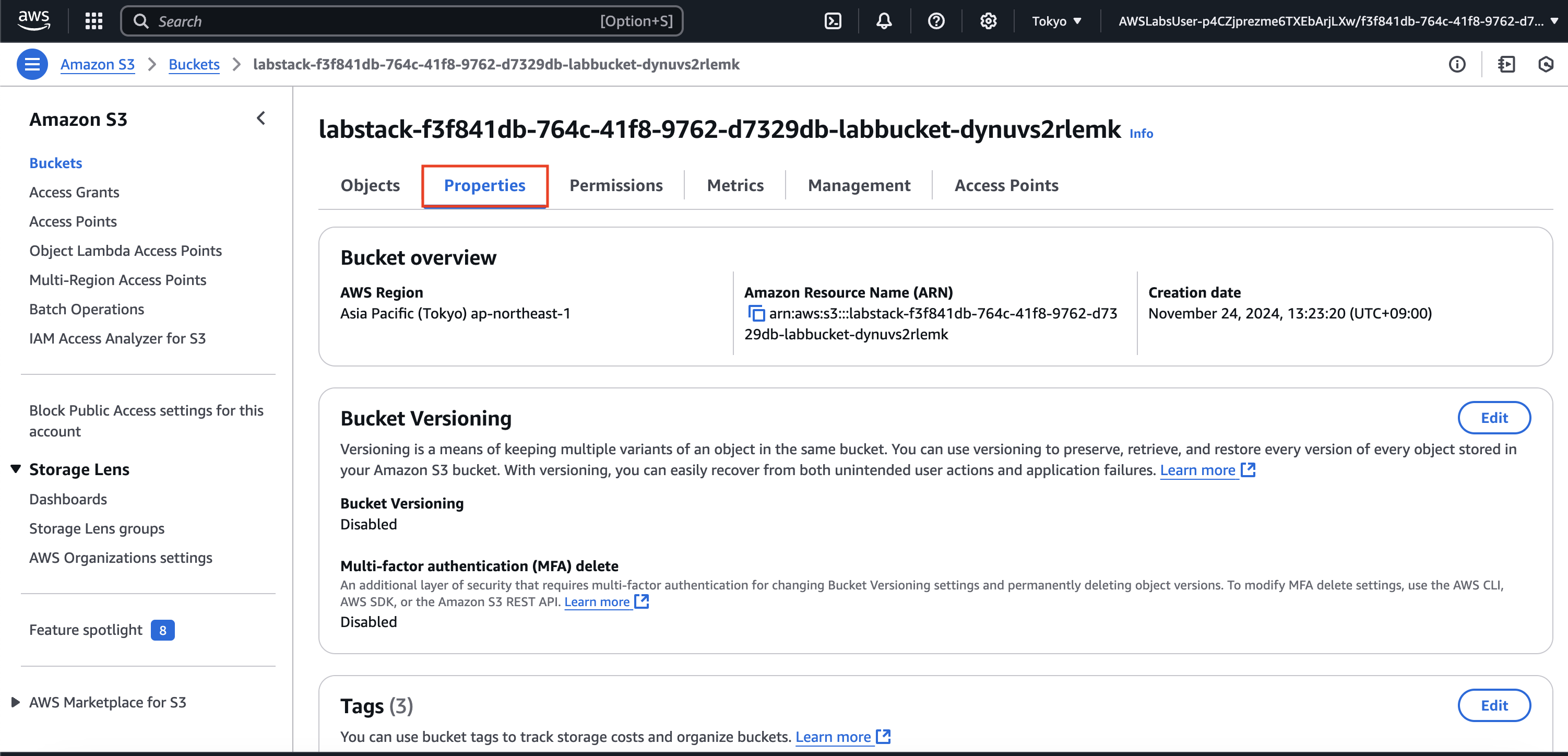1568x756 pixels.
Task: Open the bucket Info link
Action: 1142,133
